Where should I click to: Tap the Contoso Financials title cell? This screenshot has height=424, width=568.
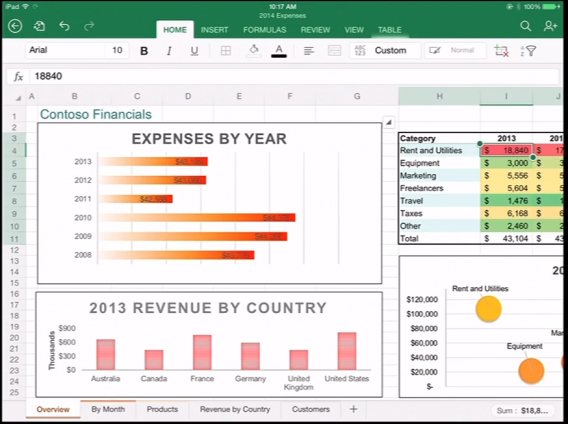(96, 115)
